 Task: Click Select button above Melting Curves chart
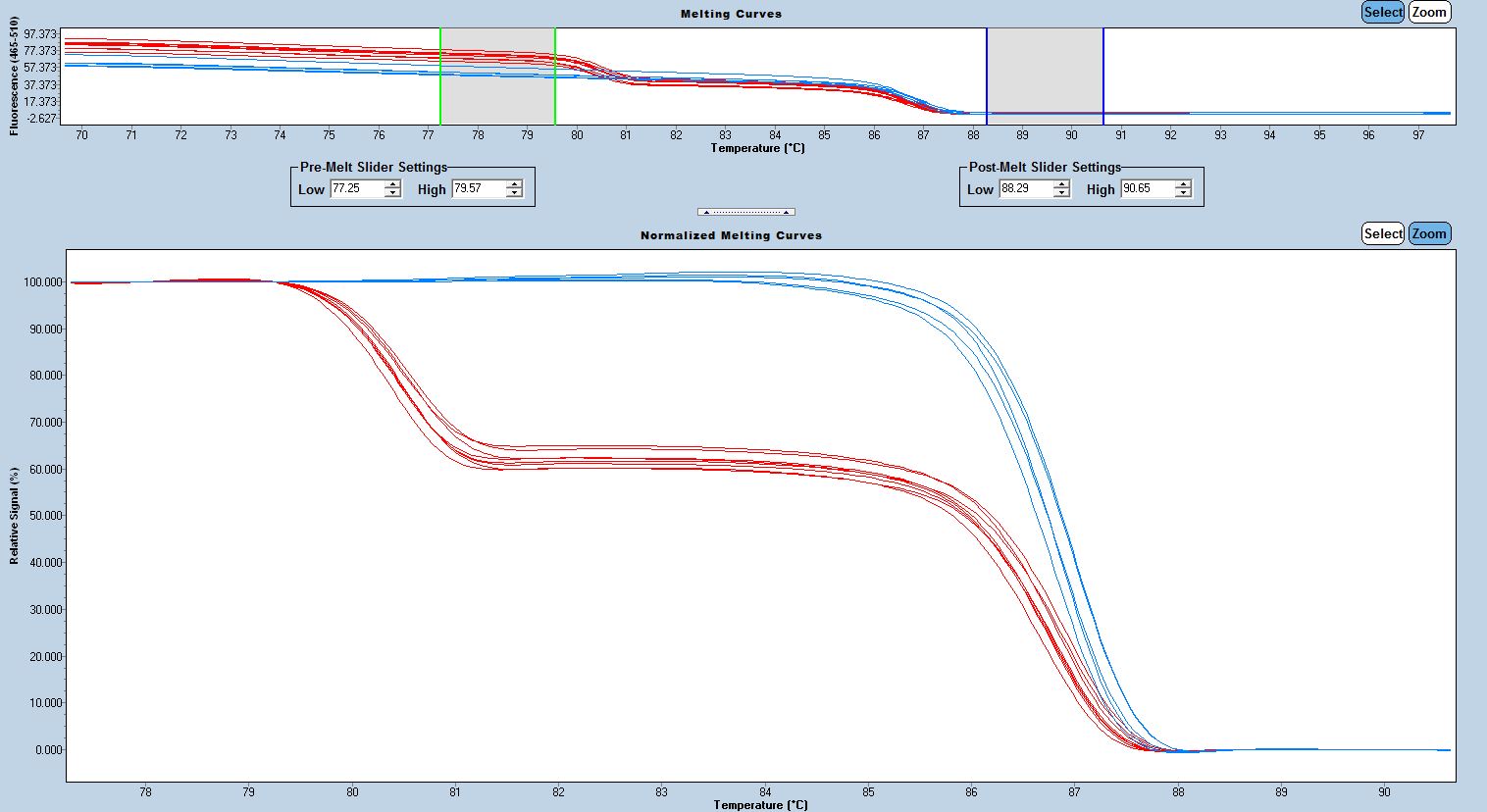click(x=1383, y=13)
